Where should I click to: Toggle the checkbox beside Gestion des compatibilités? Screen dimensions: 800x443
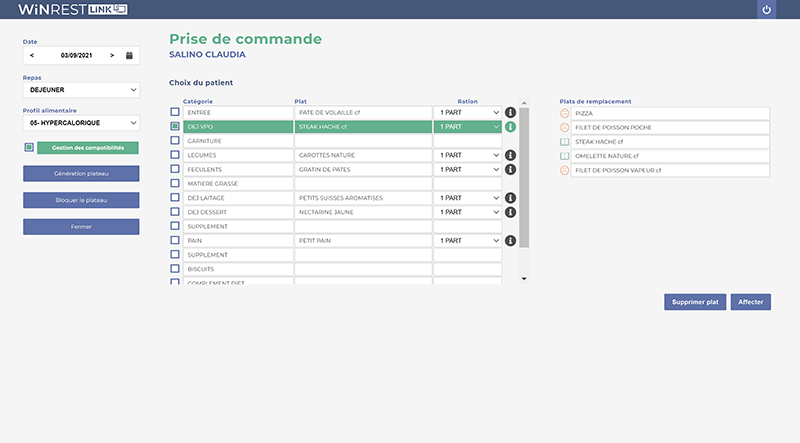coord(29,148)
